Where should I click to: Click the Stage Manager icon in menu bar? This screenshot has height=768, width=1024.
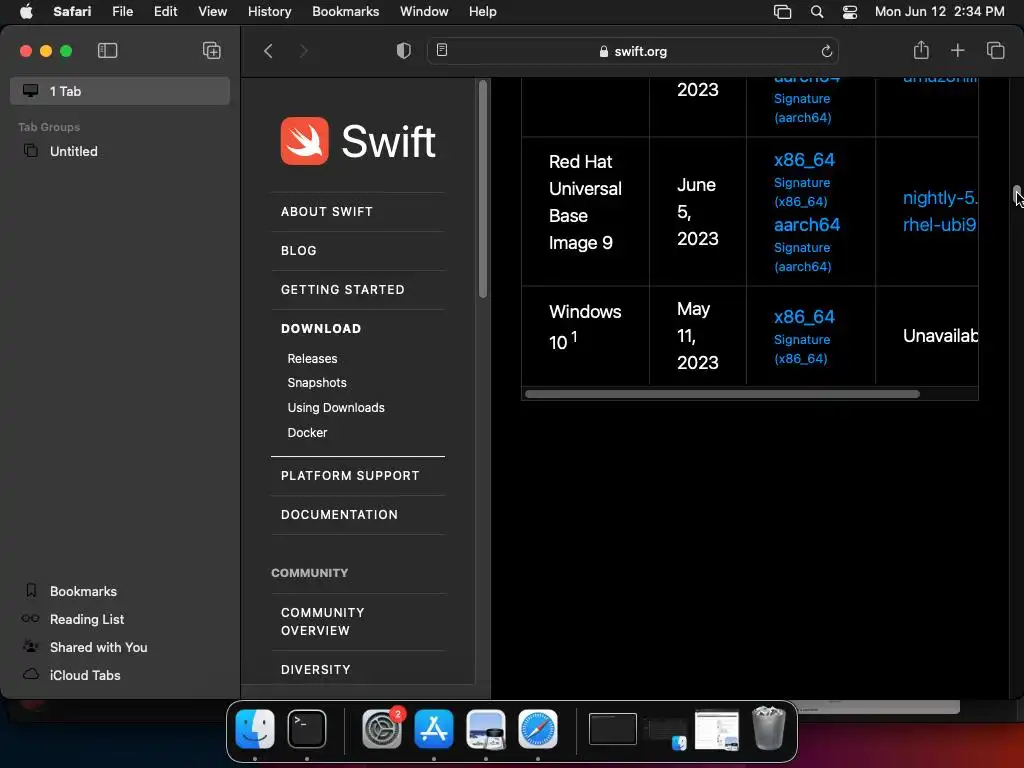782,12
